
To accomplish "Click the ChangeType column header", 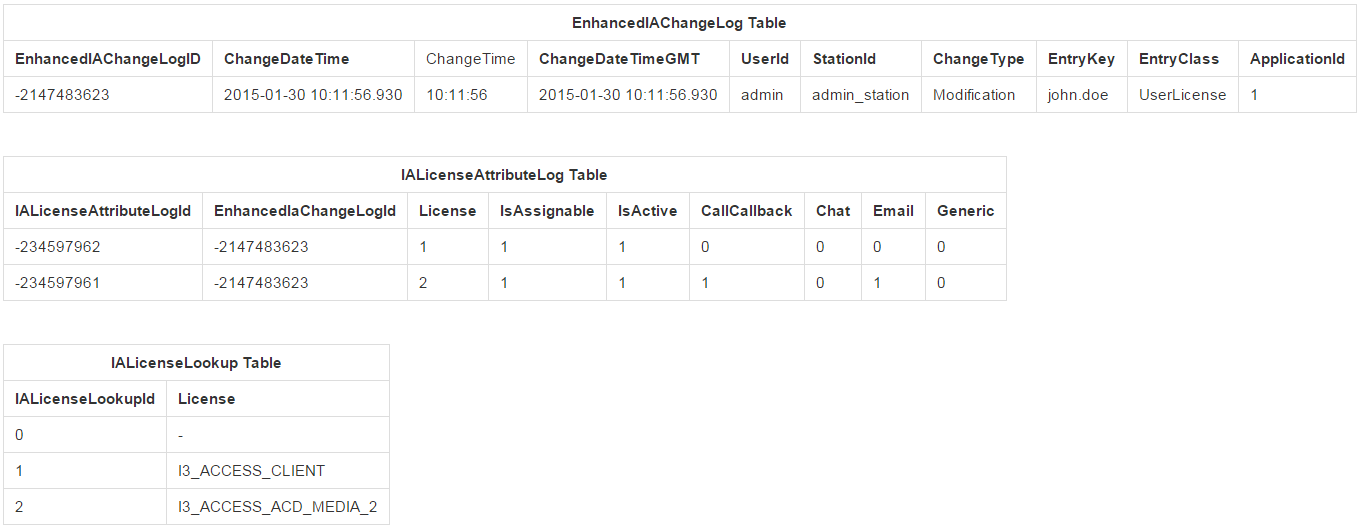I will [978, 59].
